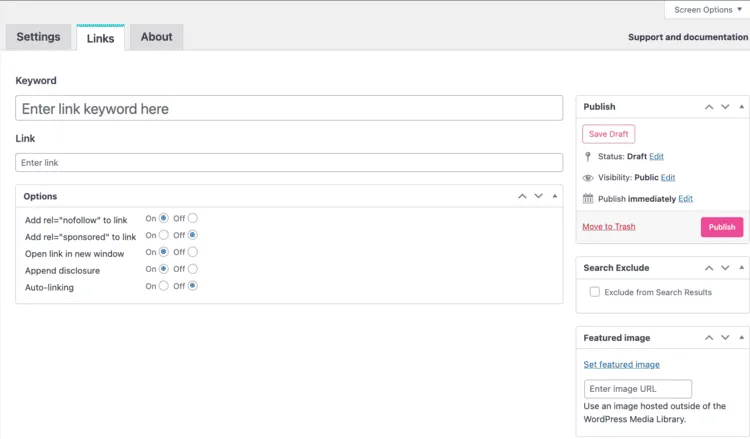Move the Featured image box down
The width and height of the screenshot is (750, 439).
[x=725, y=338]
